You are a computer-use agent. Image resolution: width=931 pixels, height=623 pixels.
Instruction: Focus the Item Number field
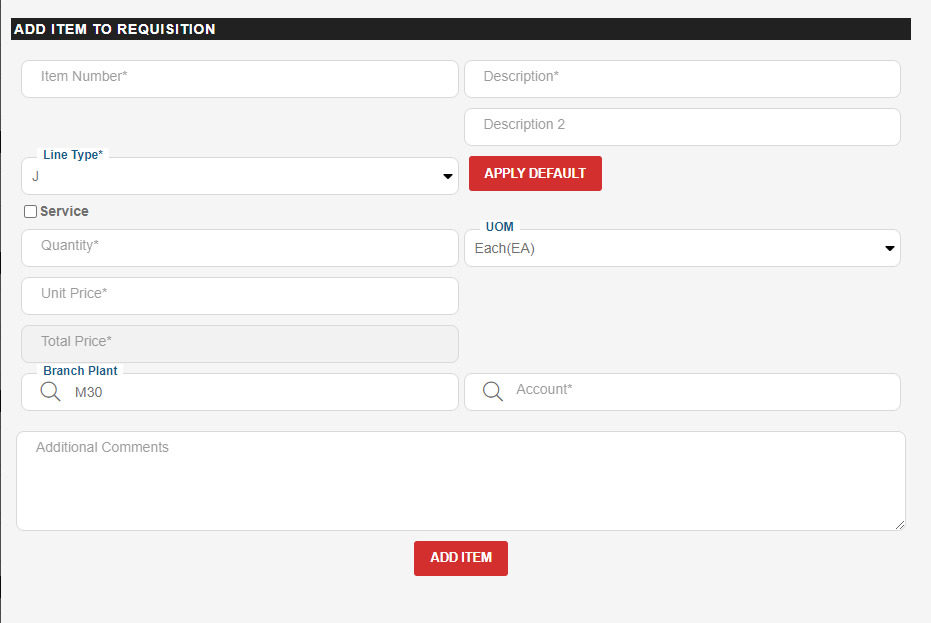239,78
